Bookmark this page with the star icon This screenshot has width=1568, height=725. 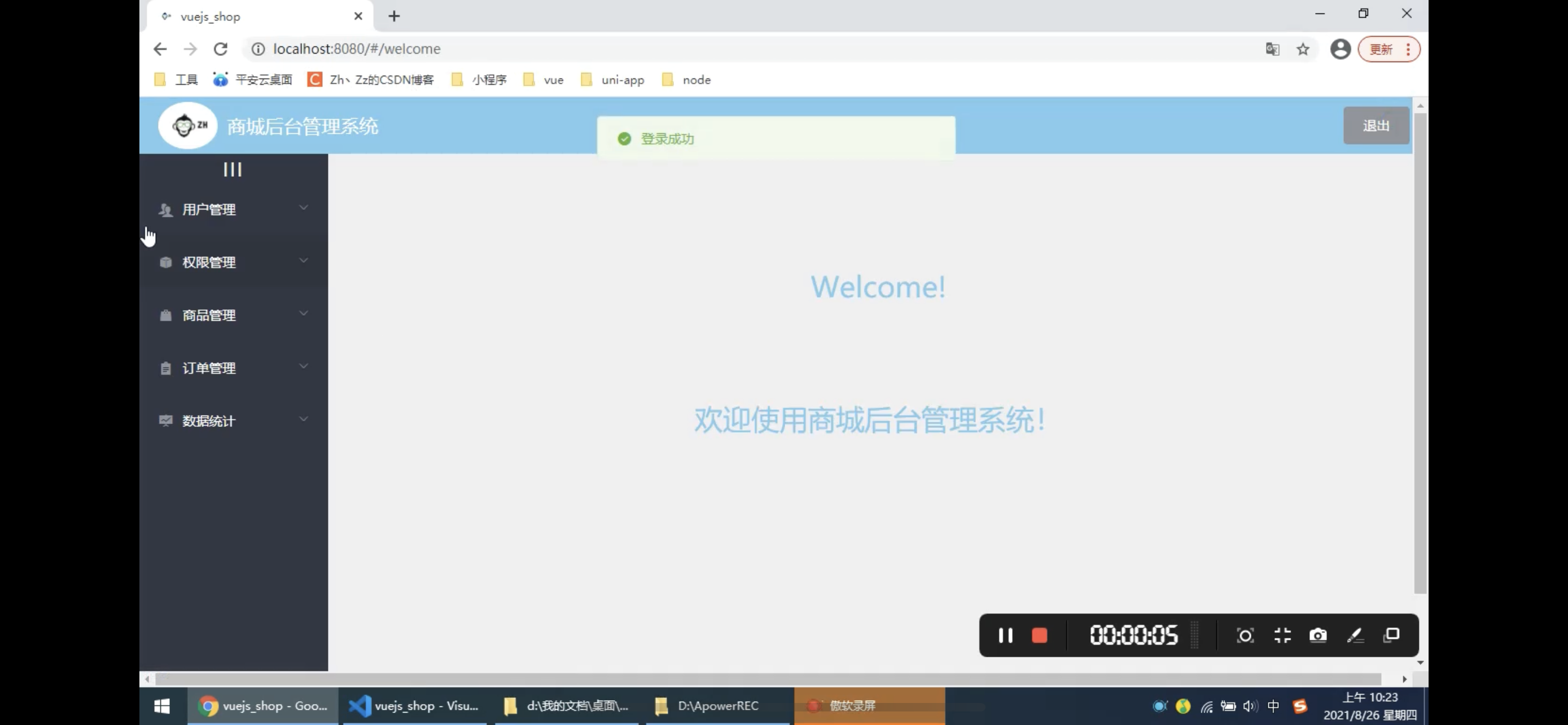coord(1303,49)
